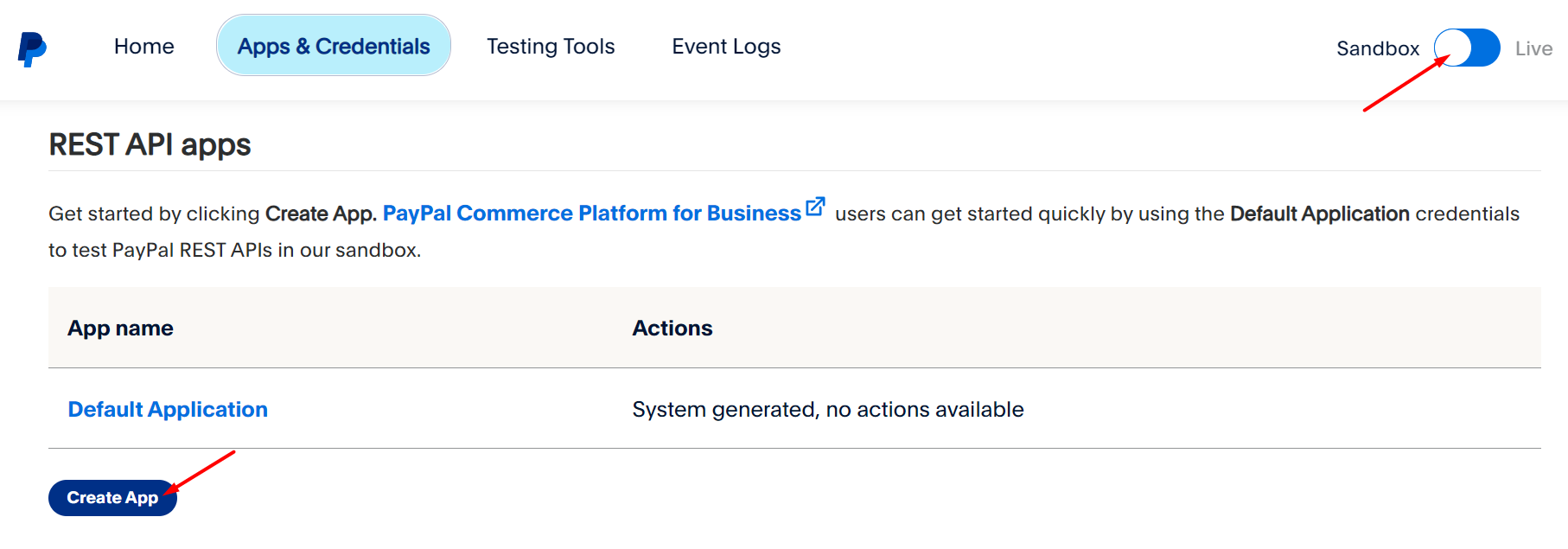
Task: Click the PayPal logo icon
Action: tap(32, 49)
